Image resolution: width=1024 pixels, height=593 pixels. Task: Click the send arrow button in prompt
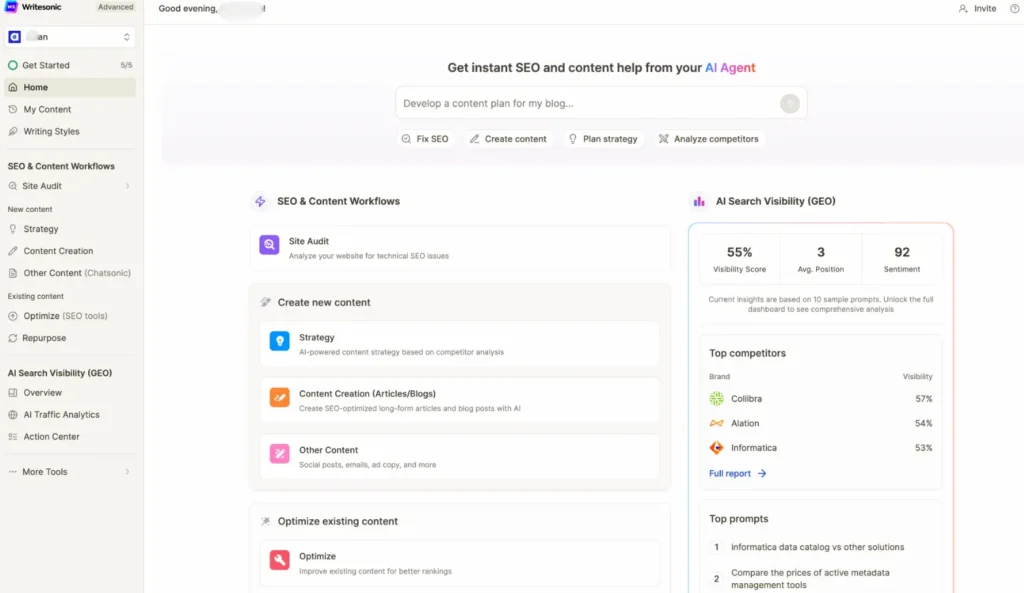(790, 103)
